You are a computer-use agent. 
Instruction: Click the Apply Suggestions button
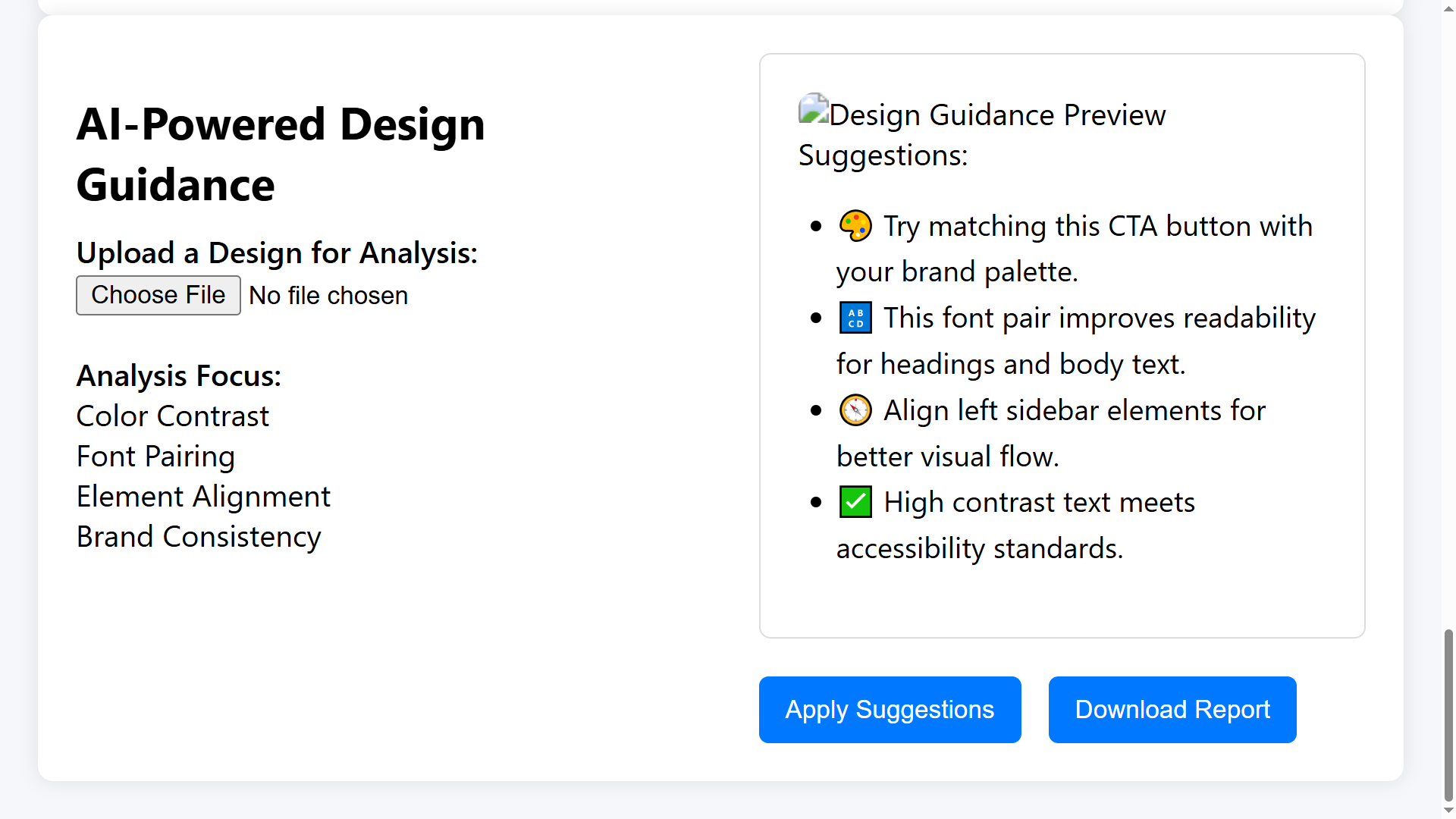pos(890,710)
